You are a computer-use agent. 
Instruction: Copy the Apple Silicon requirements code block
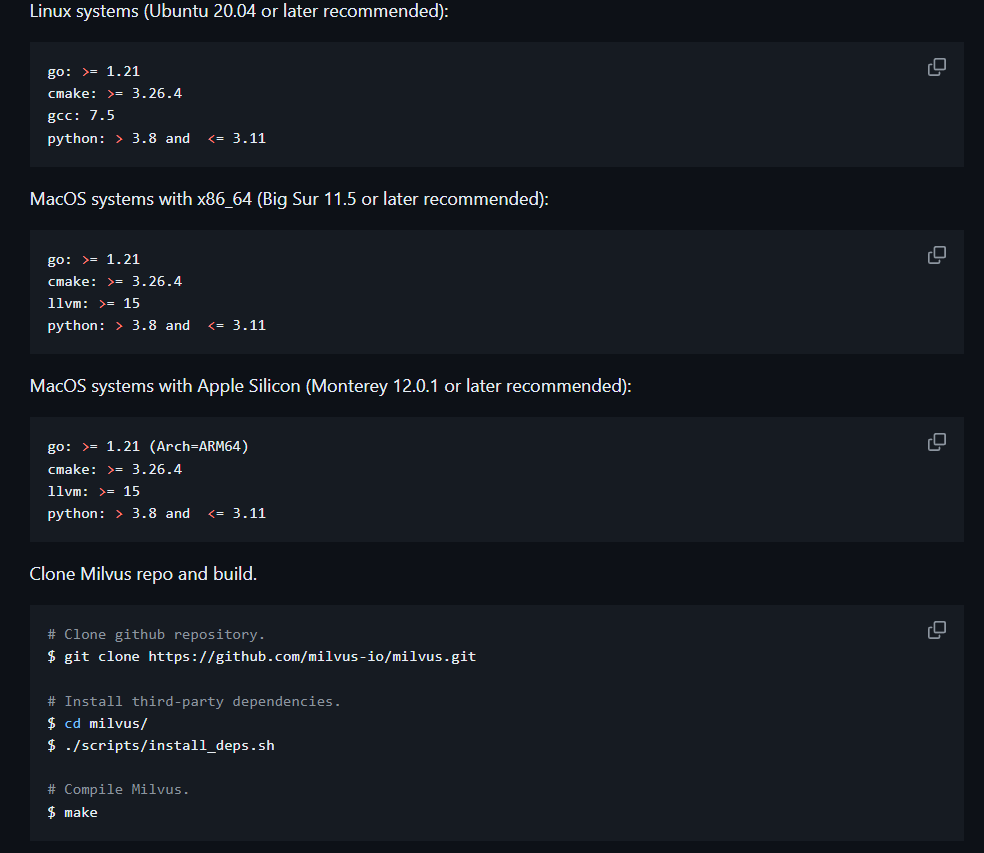coord(936,442)
